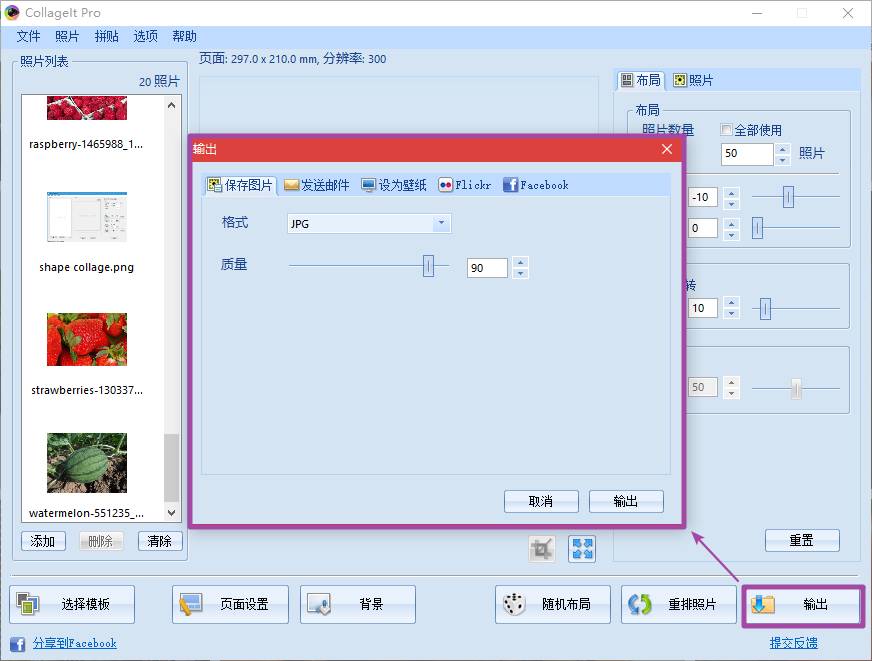Adjust the 质量 quality slider
This screenshot has width=872, height=661.
coord(428,266)
